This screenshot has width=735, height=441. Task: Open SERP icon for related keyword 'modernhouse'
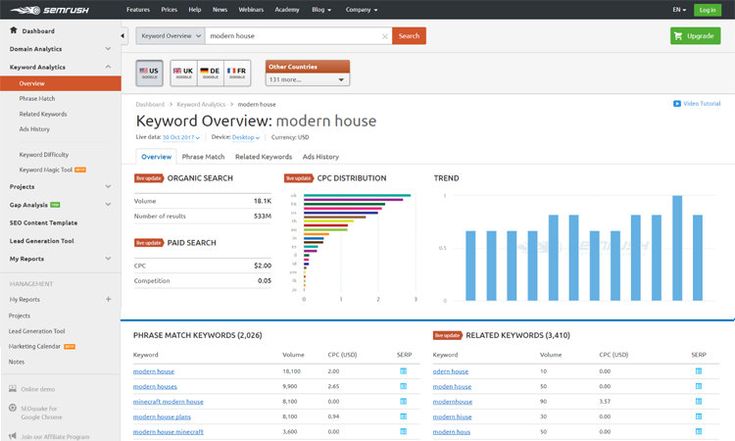(697, 401)
